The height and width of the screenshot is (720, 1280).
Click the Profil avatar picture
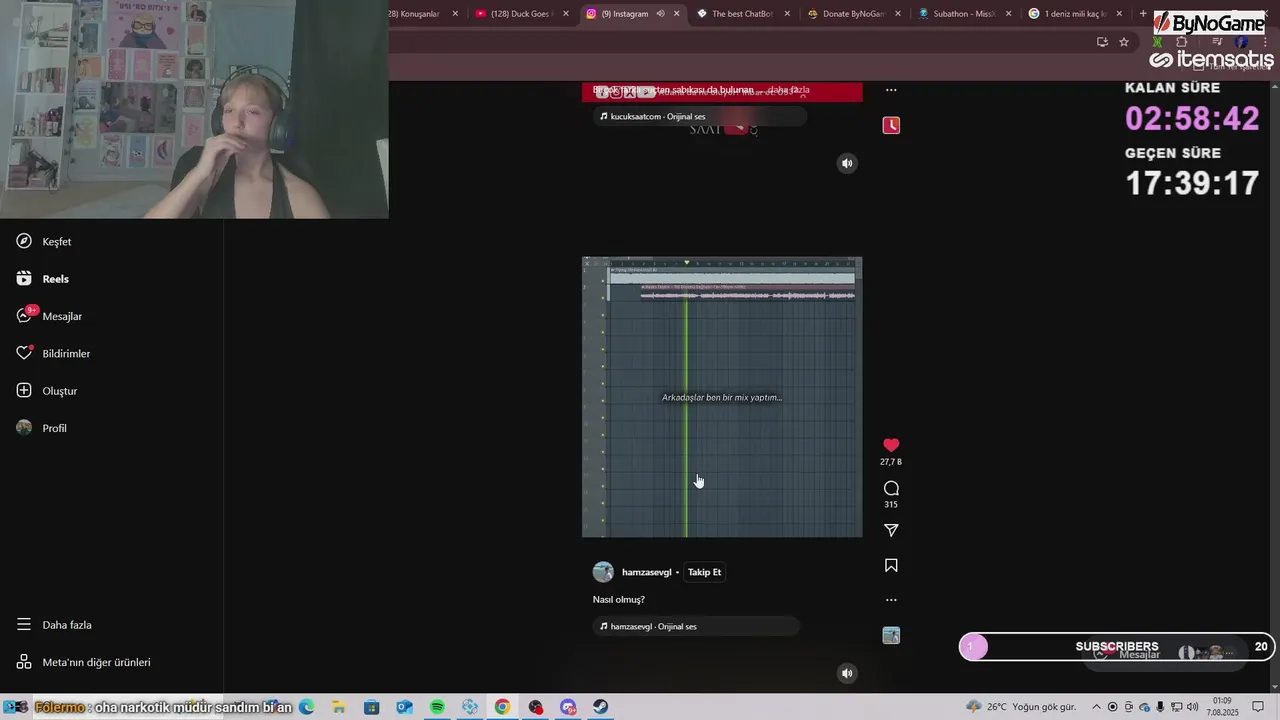[24, 428]
